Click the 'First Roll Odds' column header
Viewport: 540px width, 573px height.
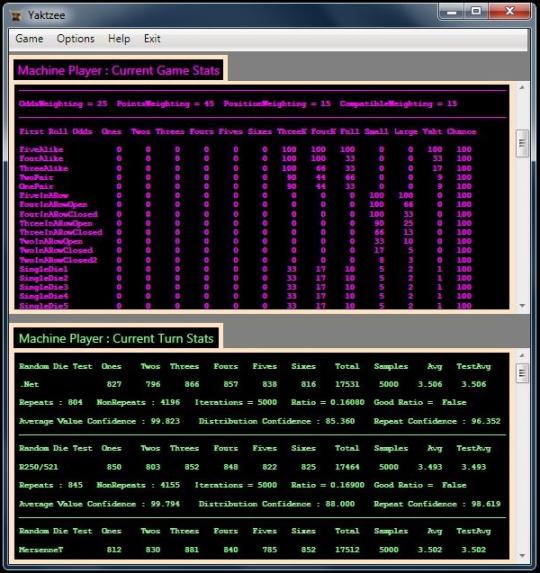[x=56, y=131]
